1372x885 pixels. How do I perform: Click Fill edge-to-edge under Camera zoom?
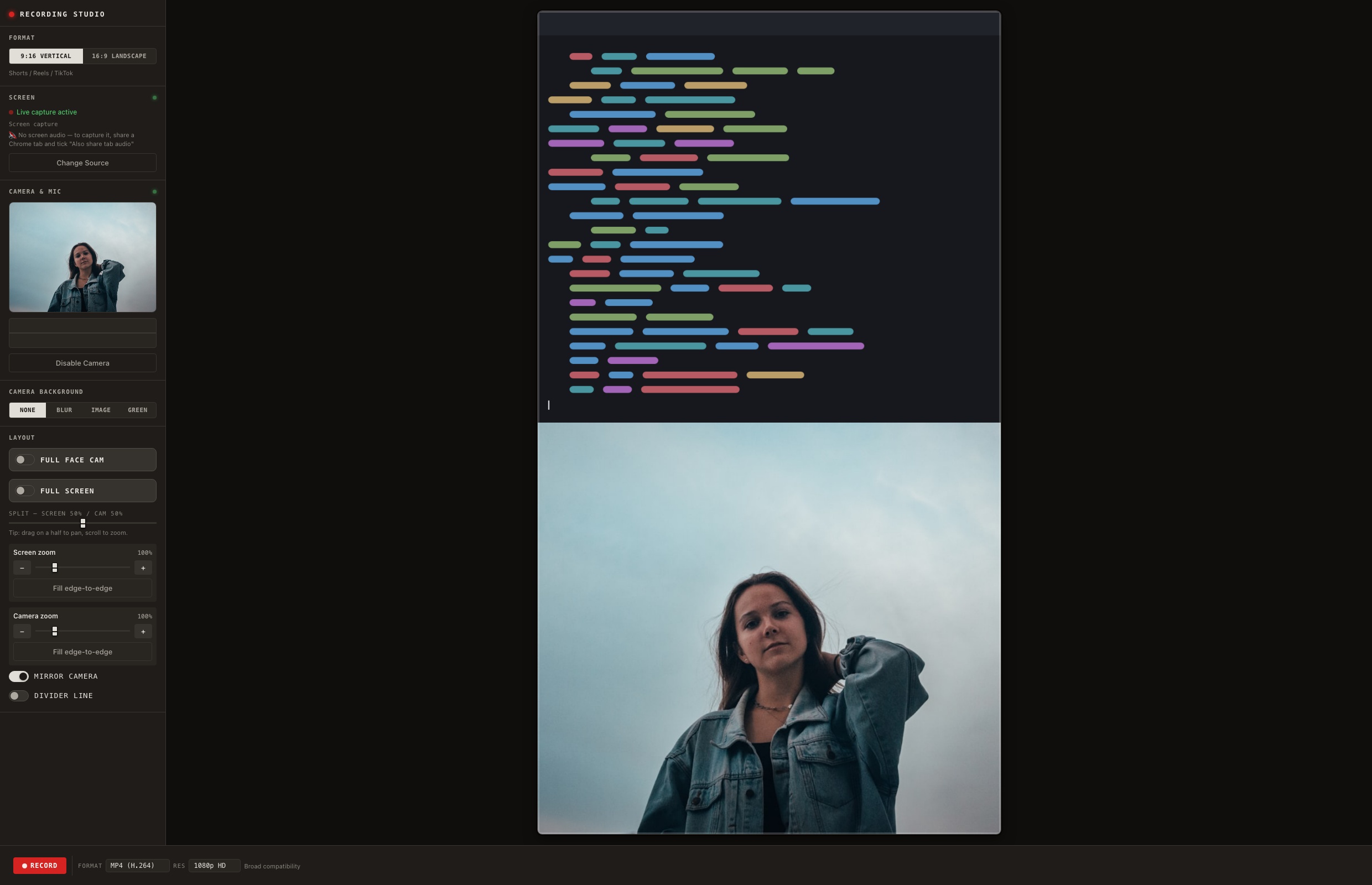[x=83, y=652]
